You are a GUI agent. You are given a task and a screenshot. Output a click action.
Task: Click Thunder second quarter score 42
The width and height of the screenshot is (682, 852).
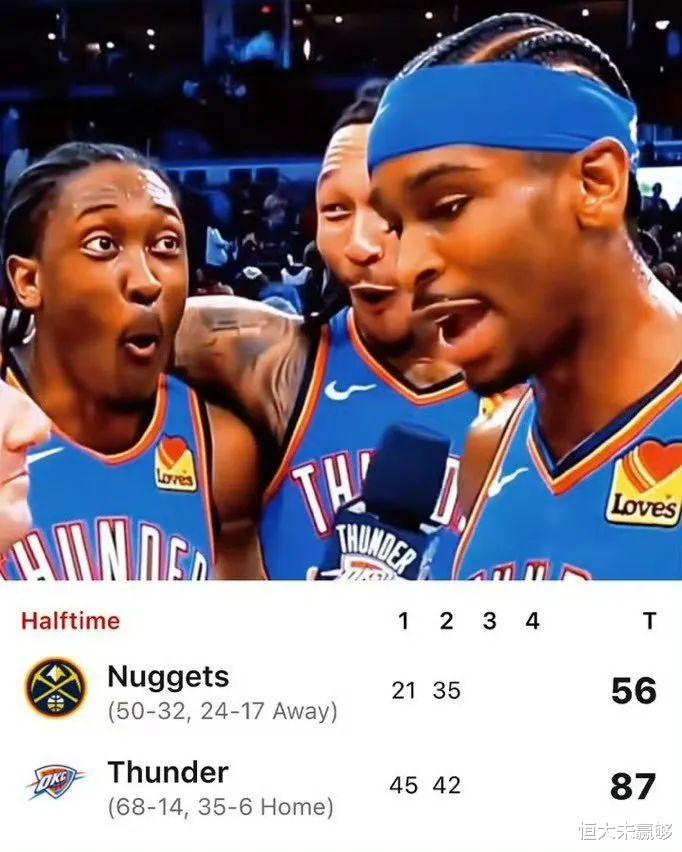tap(447, 785)
